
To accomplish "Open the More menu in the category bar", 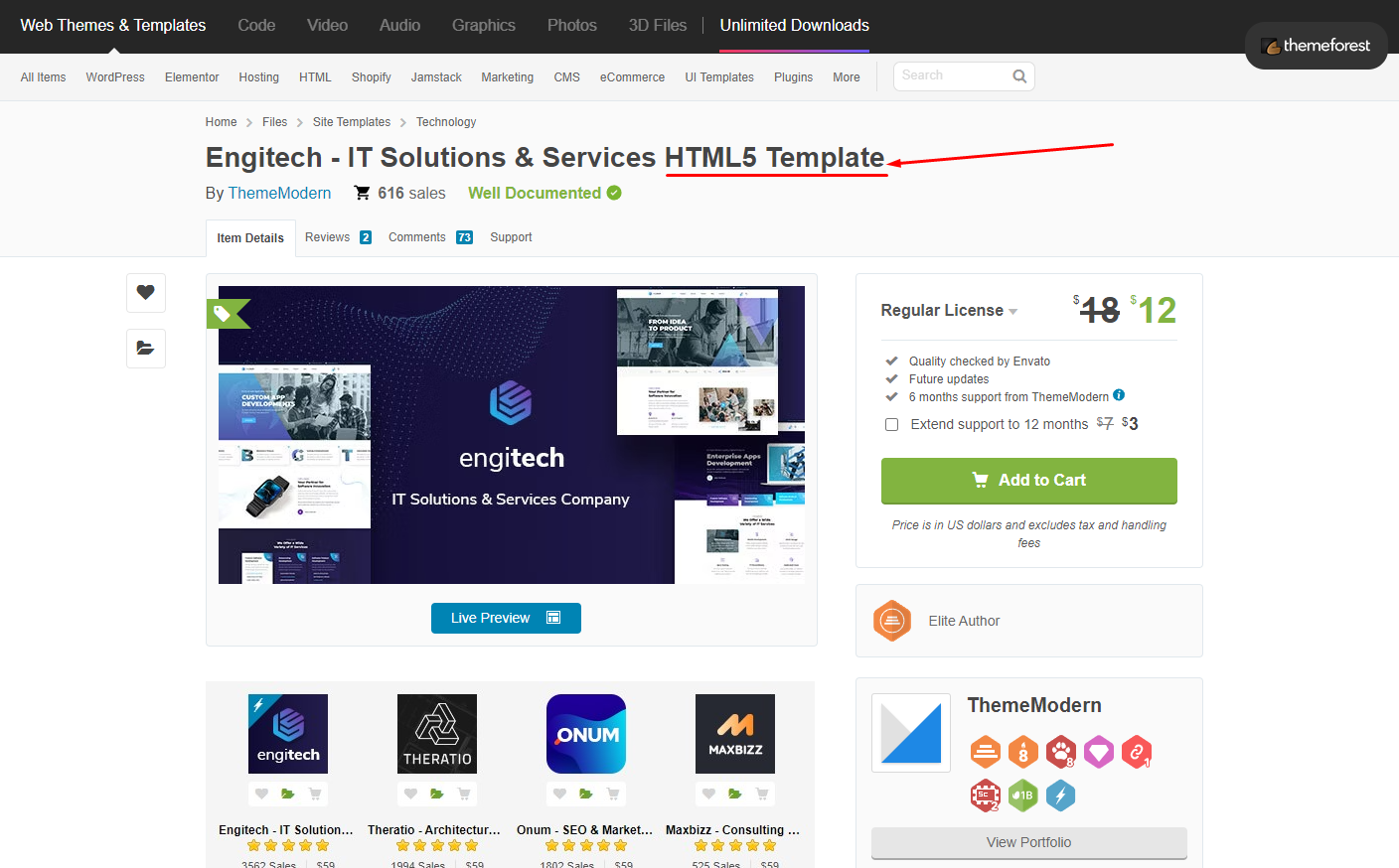I will [x=847, y=77].
